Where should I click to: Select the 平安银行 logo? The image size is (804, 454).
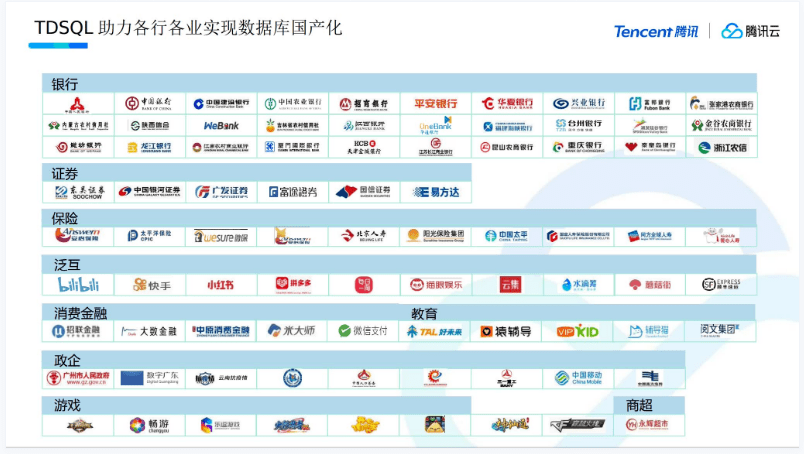click(x=436, y=104)
